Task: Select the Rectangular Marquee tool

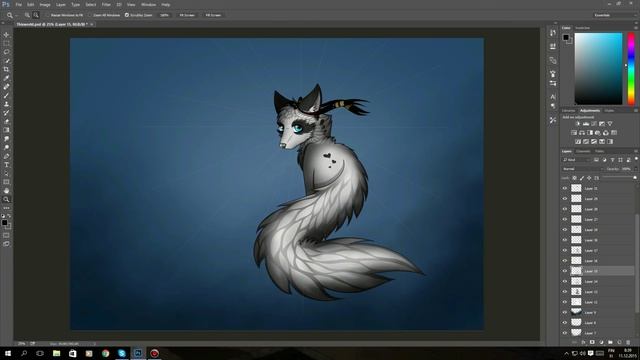Action: pos(6,43)
